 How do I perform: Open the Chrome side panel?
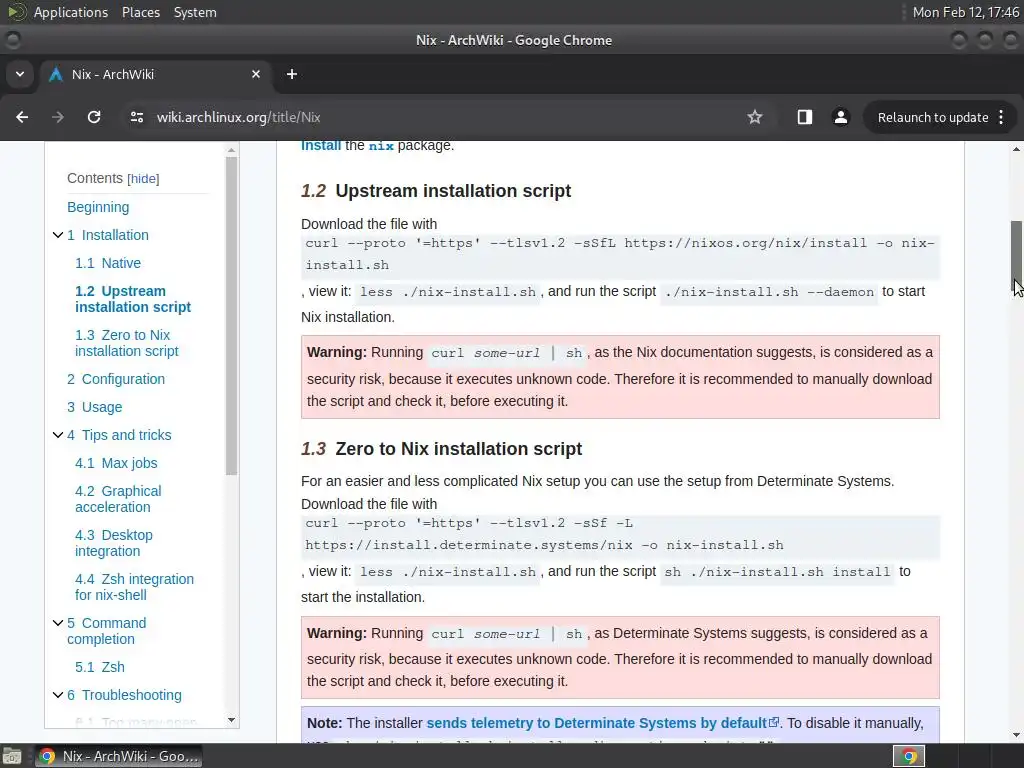point(805,117)
